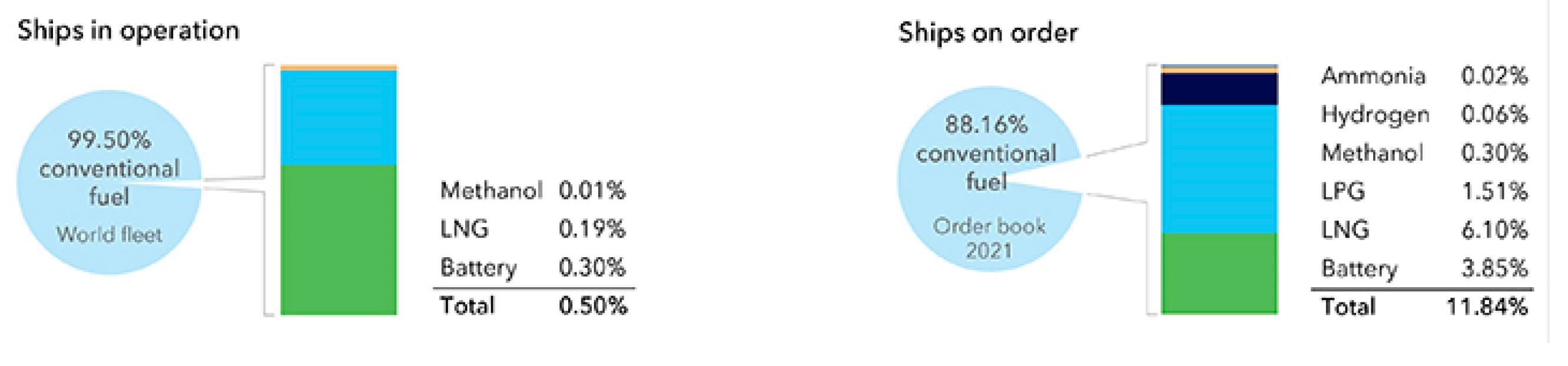Click the "Ships on order" heading
This screenshot has height=366, width=1568.
988,32
